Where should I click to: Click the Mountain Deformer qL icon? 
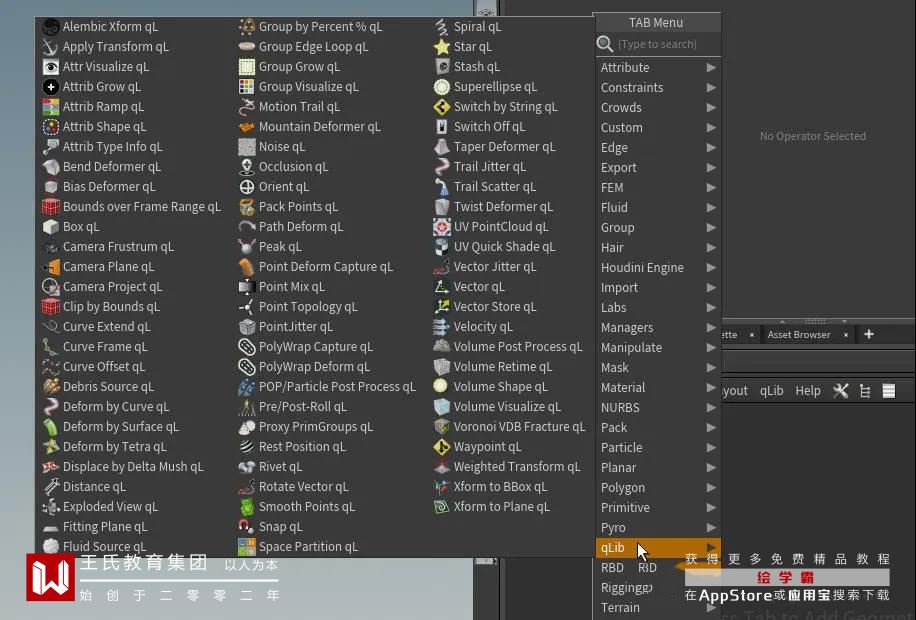247,127
